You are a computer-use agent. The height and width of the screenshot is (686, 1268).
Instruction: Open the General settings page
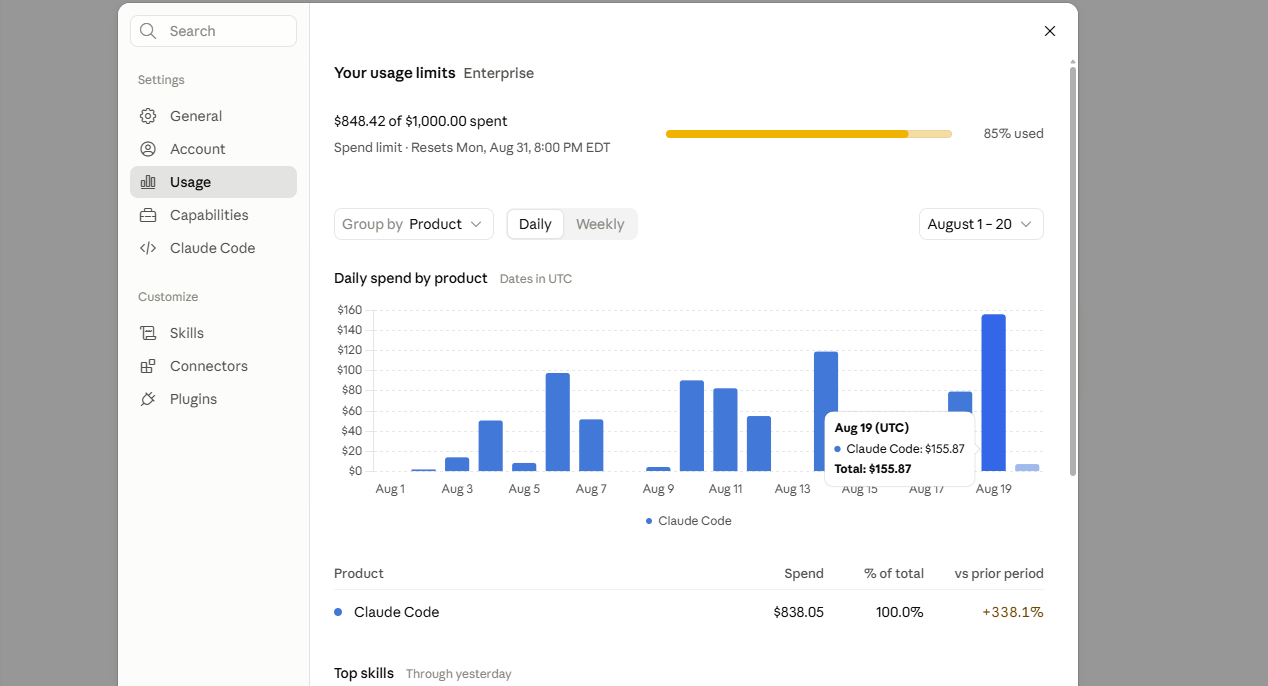pyautogui.click(x=213, y=116)
